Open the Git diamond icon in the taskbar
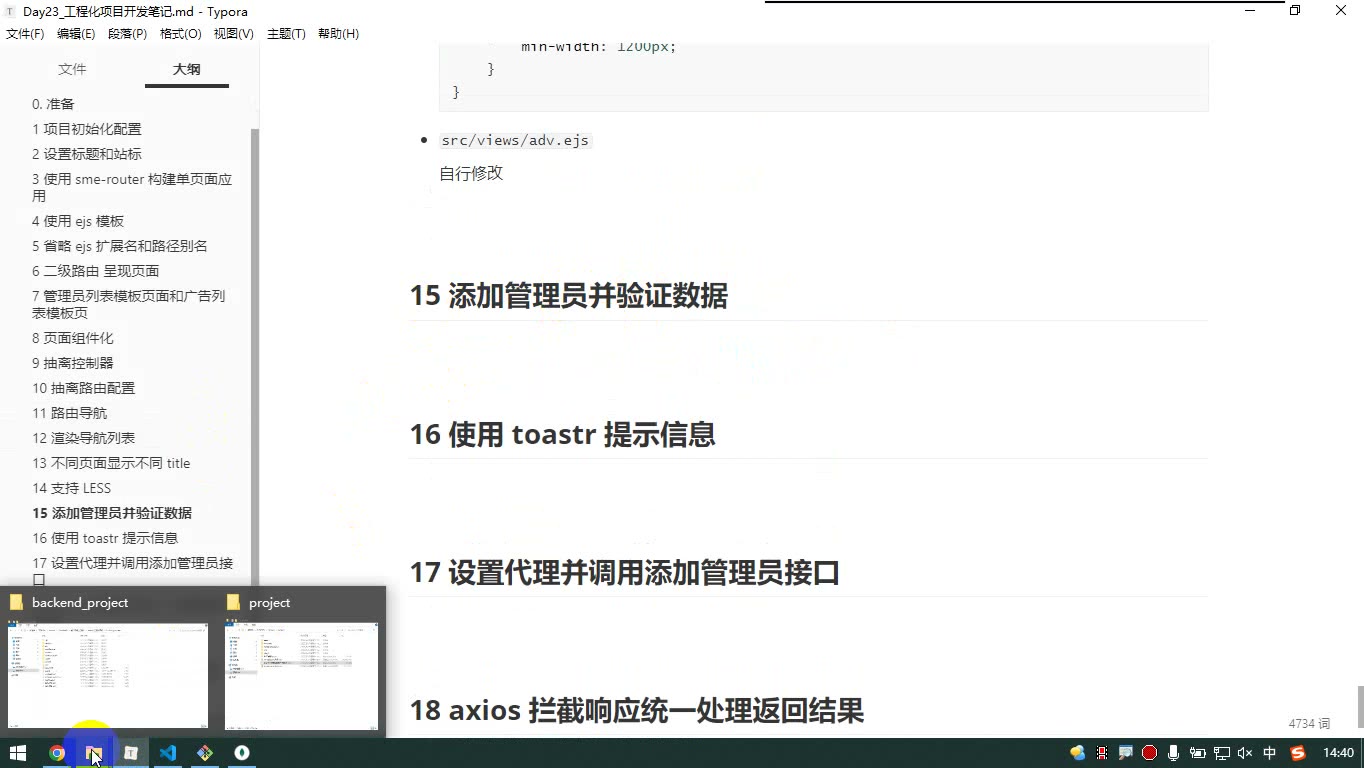The image size is (1364, 768). 205,753
